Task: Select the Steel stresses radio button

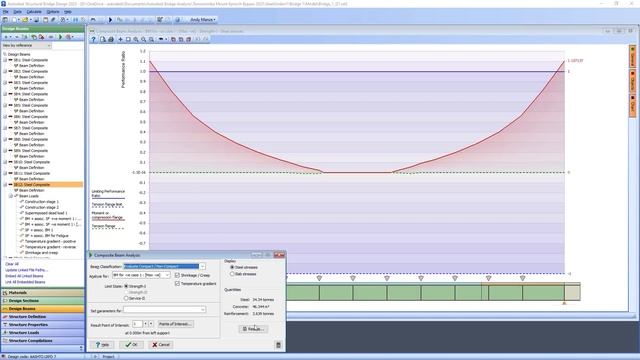Action: pos(232,267)
